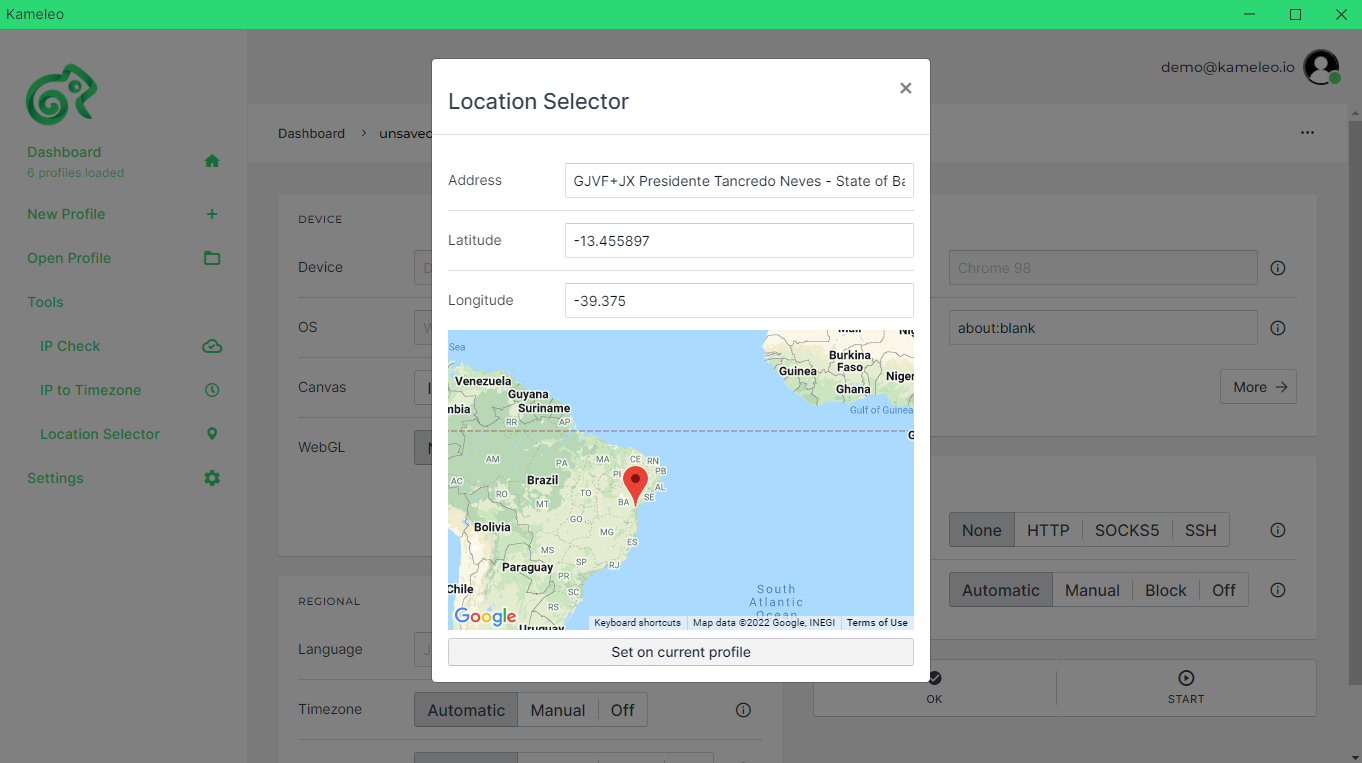
Task: Click the Location Selector pin icon in sidebar
Action: (x=212, y=434)
